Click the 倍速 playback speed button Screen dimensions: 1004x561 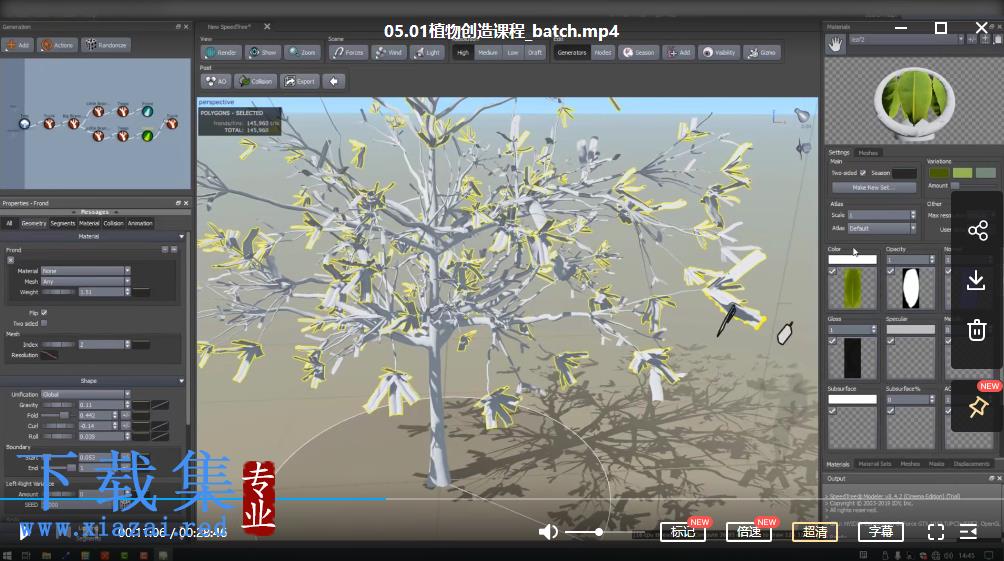tap(749, 532)
